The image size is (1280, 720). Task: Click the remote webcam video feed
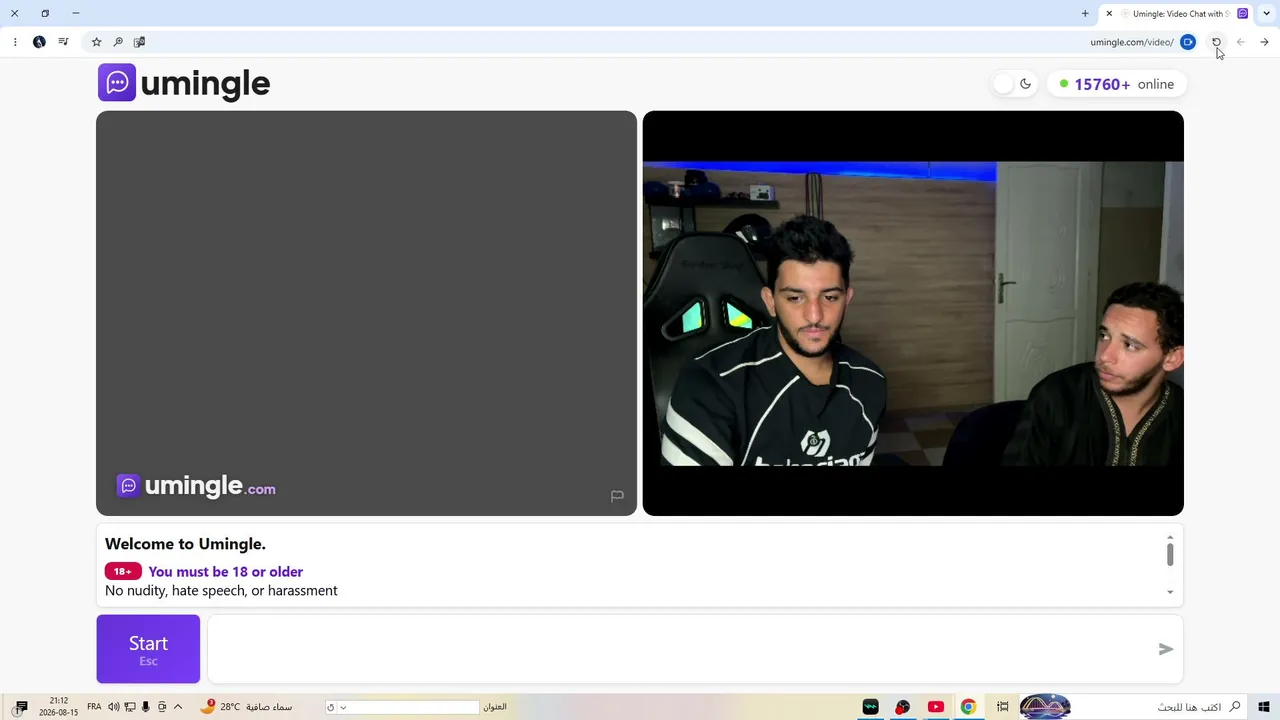coord(913,313)
